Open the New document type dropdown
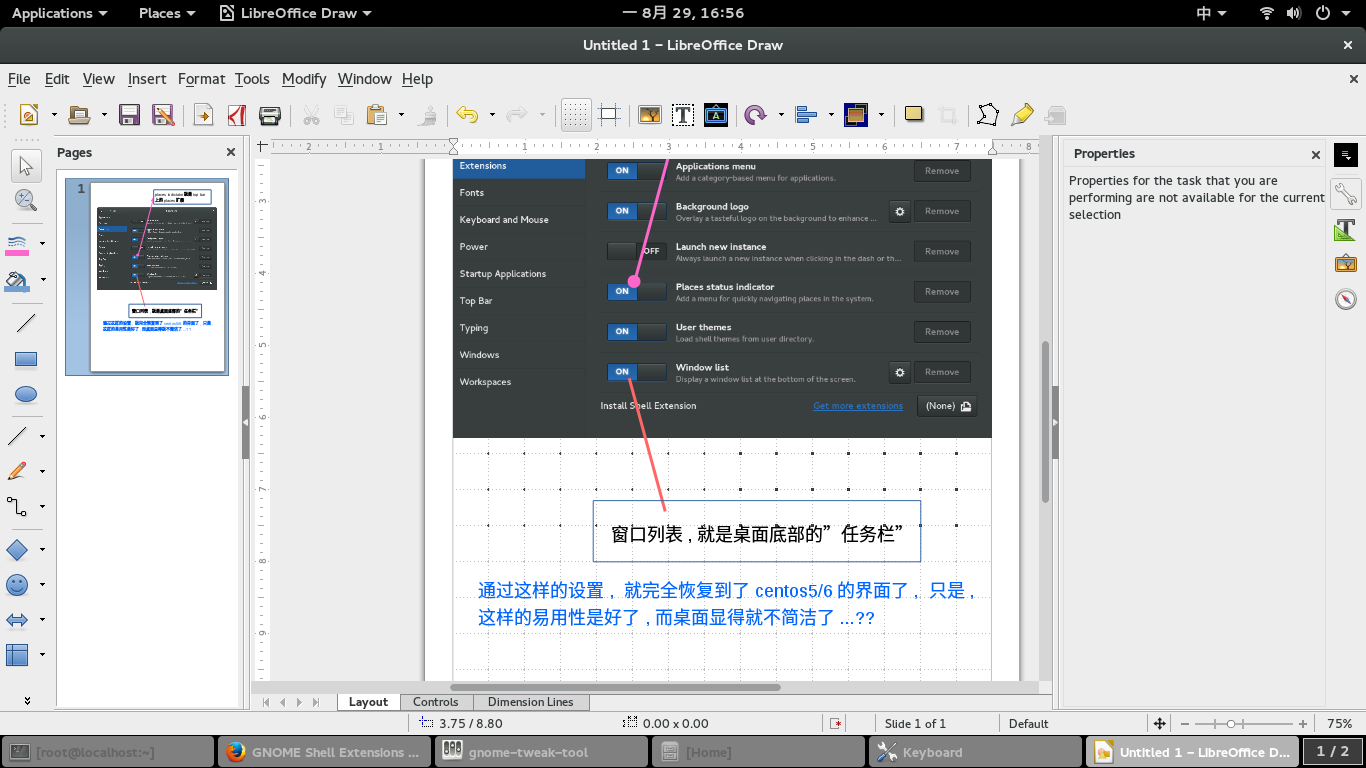The width and height of the screenshot is (1366, 768). [x=52, y=115]
